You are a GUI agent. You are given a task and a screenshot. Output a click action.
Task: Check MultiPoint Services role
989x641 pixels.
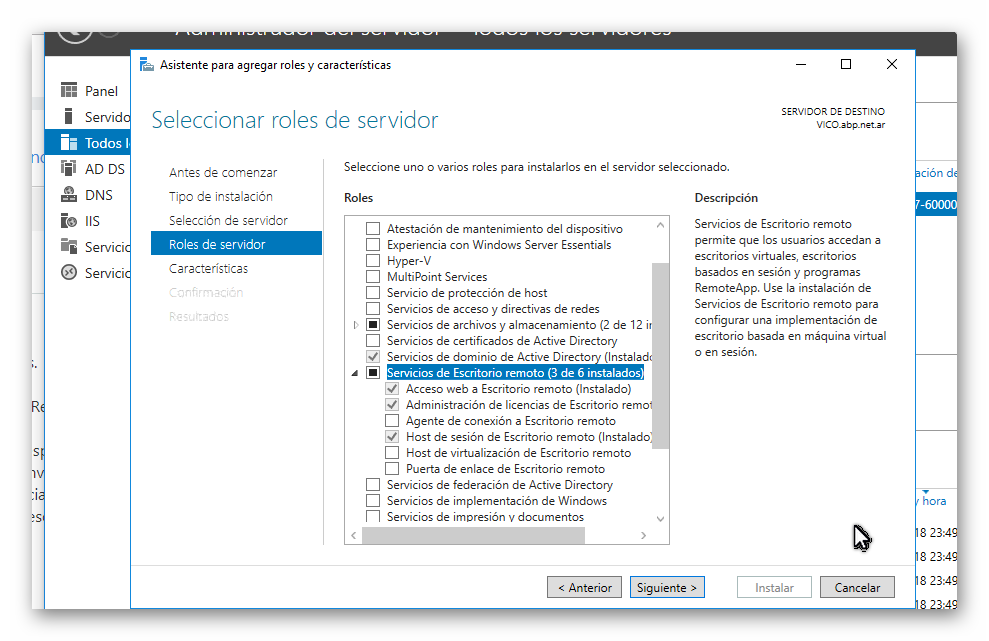(373, 276)
